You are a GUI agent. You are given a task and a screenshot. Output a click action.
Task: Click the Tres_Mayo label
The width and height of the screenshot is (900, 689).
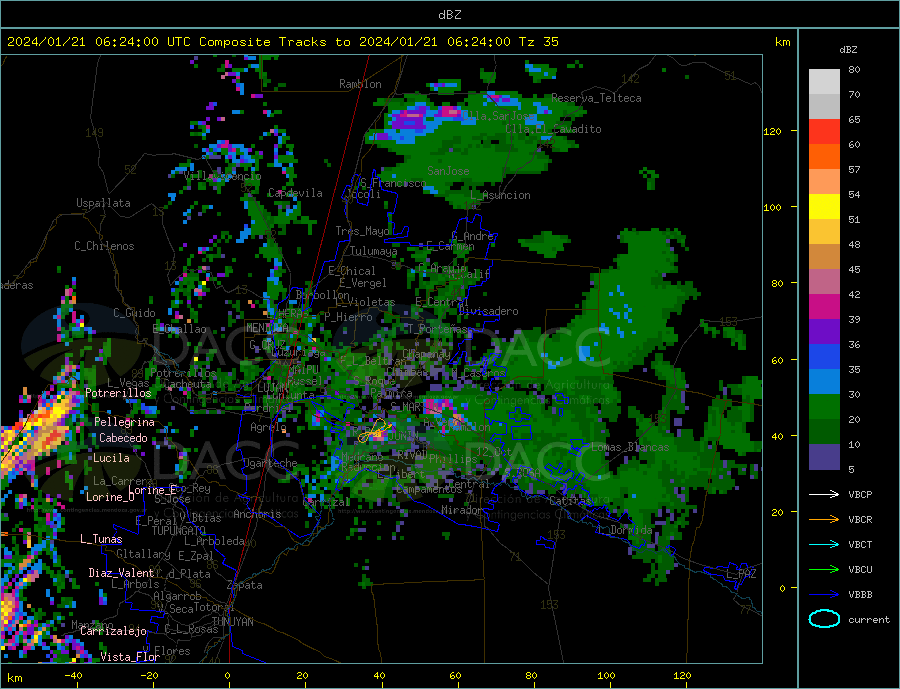click(x=362, y=231)
